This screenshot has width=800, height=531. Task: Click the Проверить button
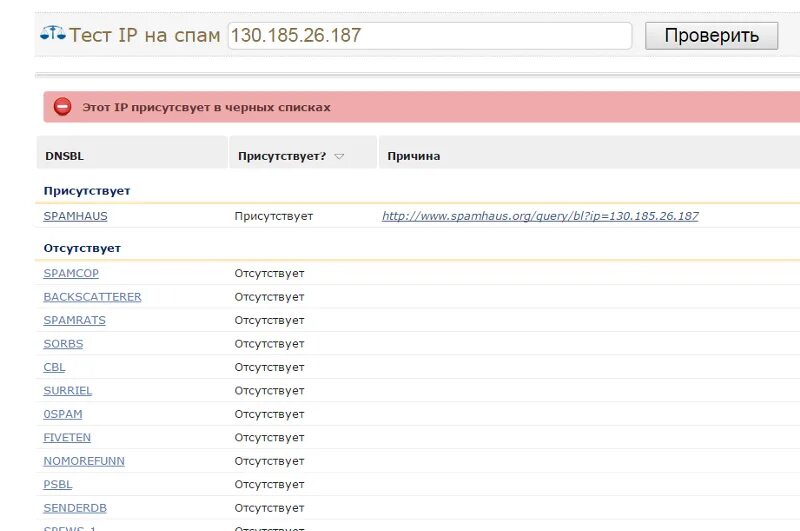pyautogui.click(x=711, y=36)
